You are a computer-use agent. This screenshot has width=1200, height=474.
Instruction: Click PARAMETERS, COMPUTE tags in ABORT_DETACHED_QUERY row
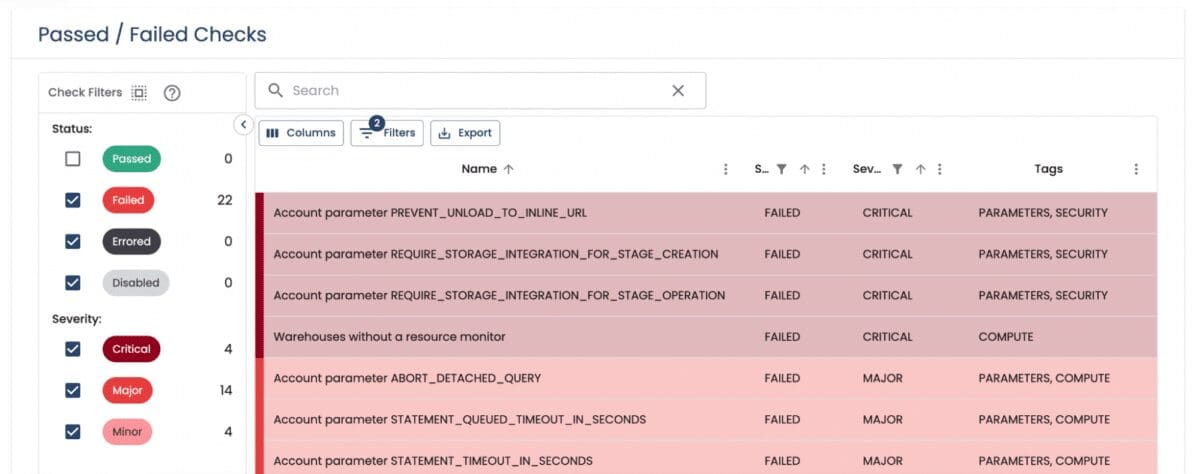point(1044,378)
